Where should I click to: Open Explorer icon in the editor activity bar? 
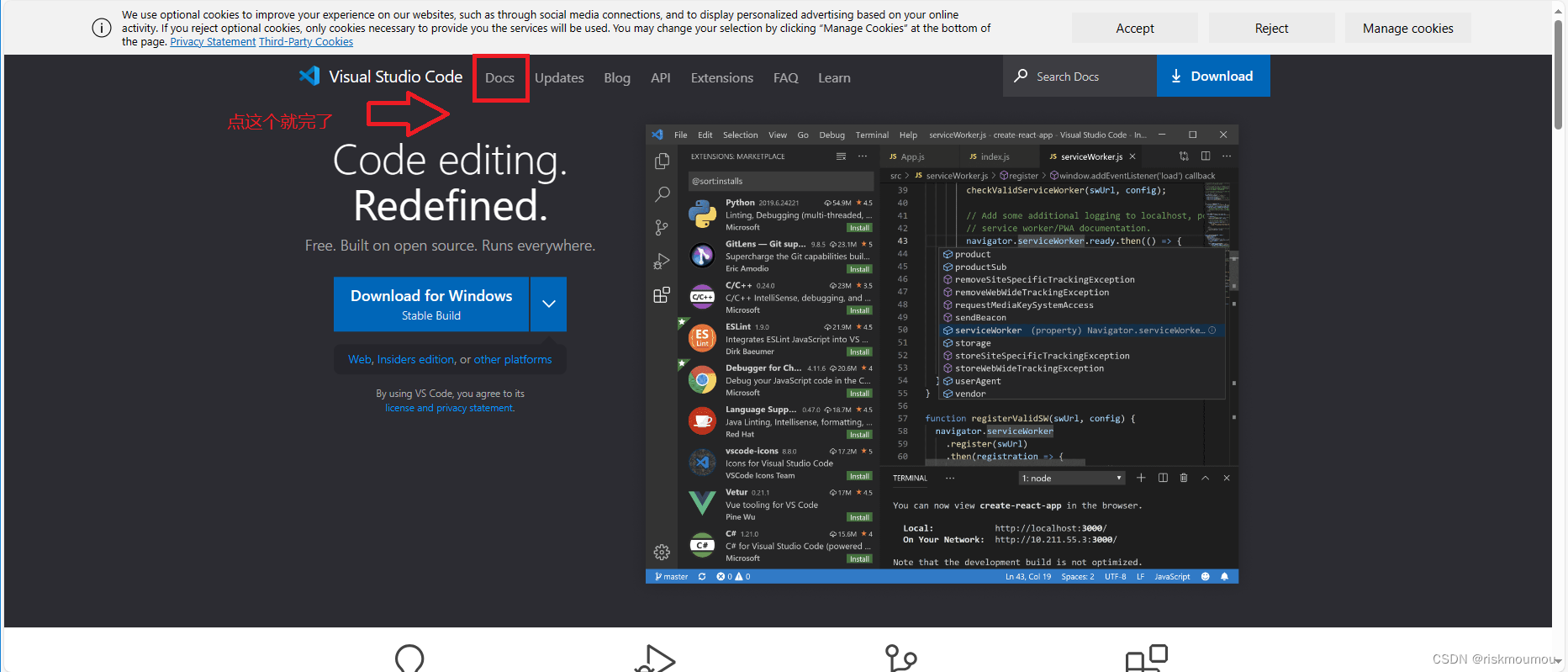coord(663,161)
